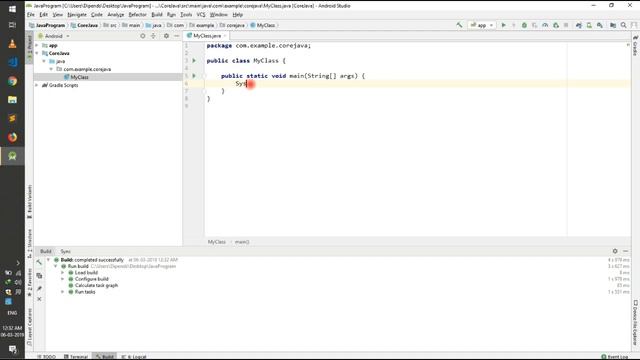Click the hammer icon in Build panel sidebar
The height and width of the screenshot is (360, 640).
(x=39, y=262)
